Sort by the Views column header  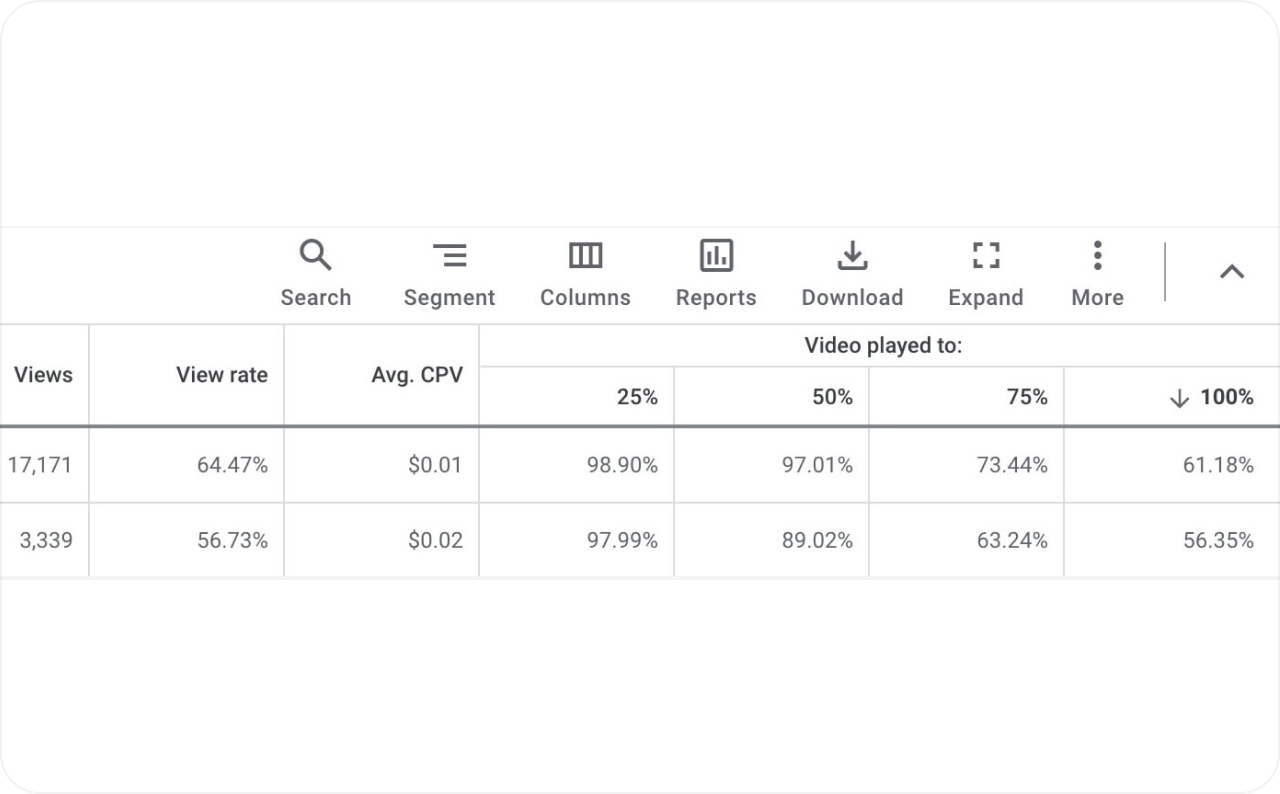point(44,375)
